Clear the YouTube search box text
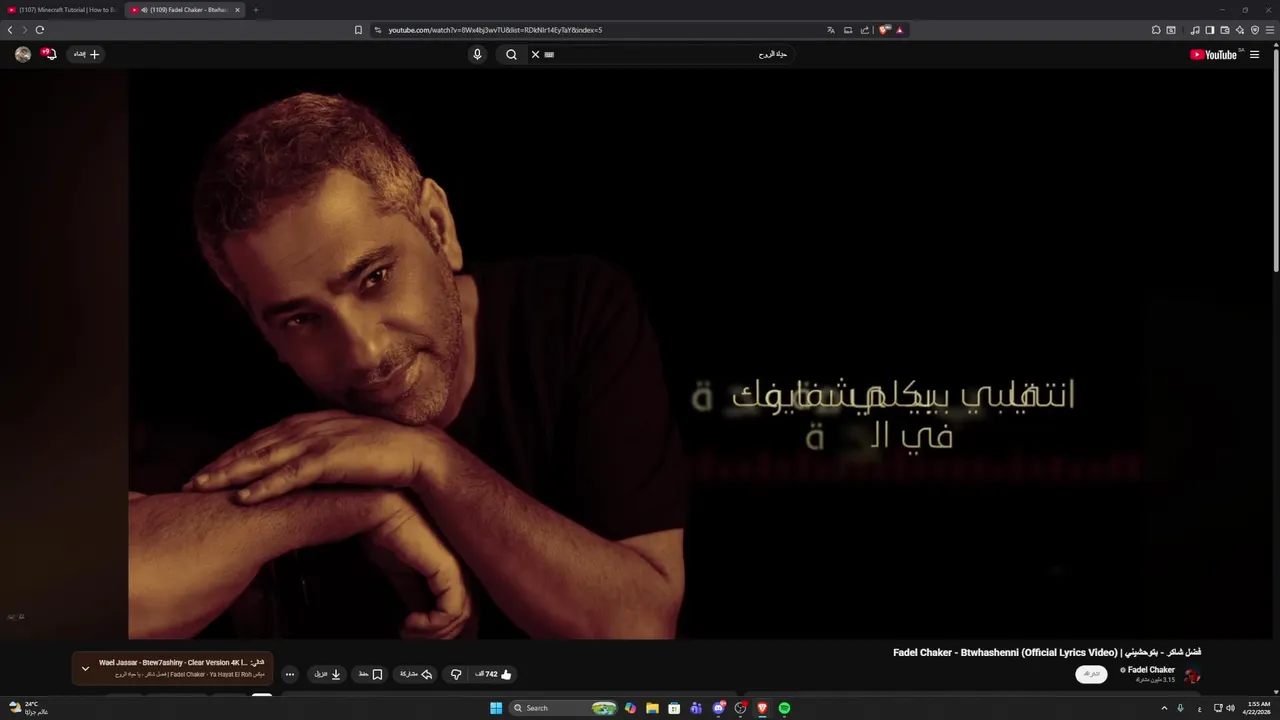The image size is (1280, 720). coord(535,55)
